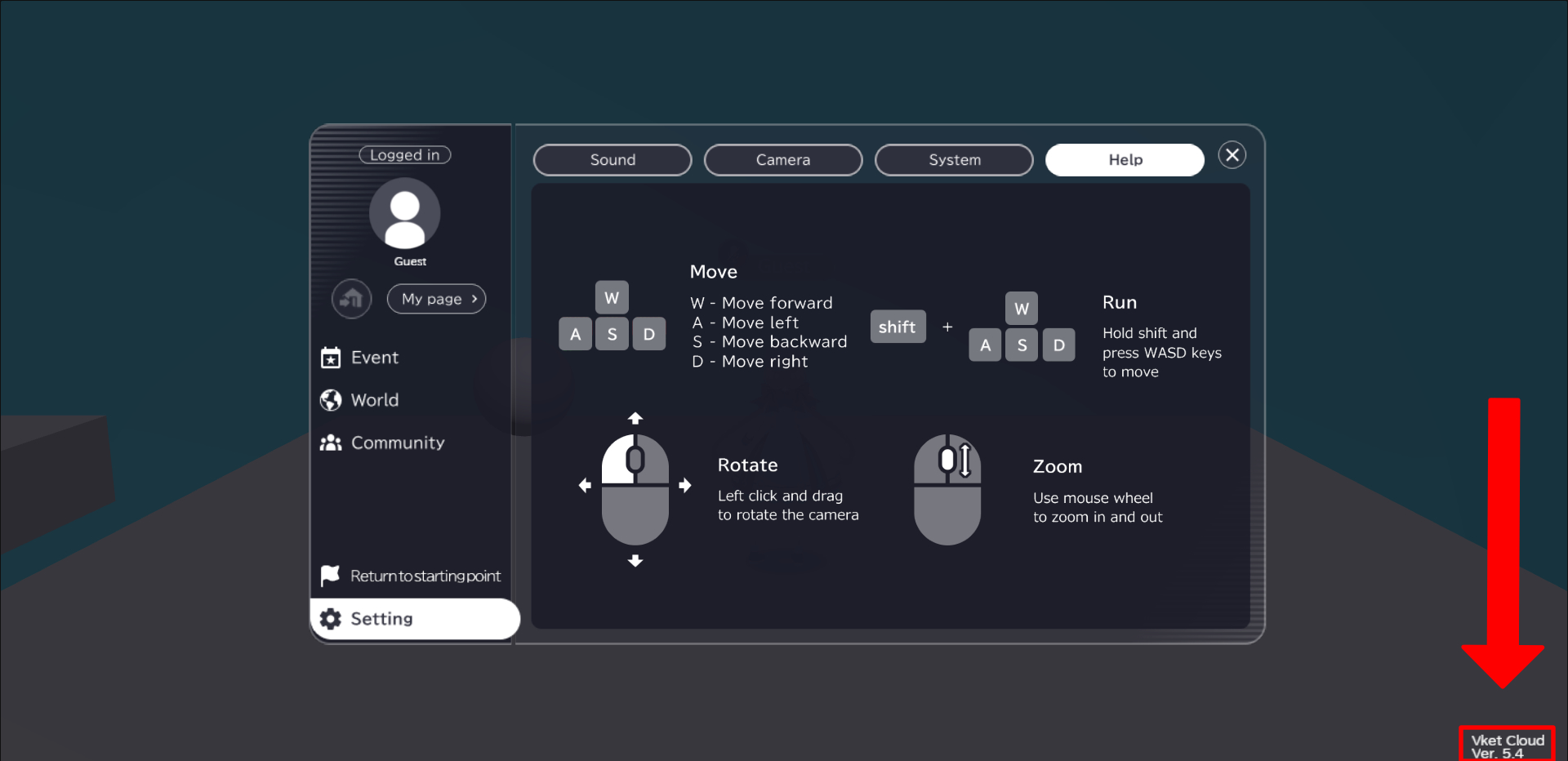Viewport: 1568px width, 761px height.
Task: Click the home icon next to My page
Action: pyautogui.click(x=350, y=299)
